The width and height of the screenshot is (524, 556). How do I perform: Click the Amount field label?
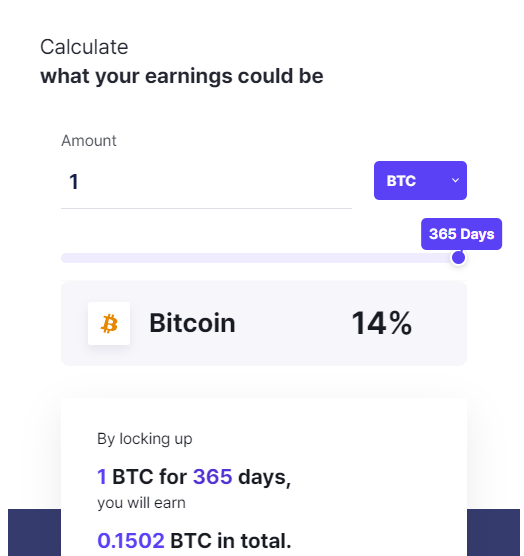coord(89,141)
